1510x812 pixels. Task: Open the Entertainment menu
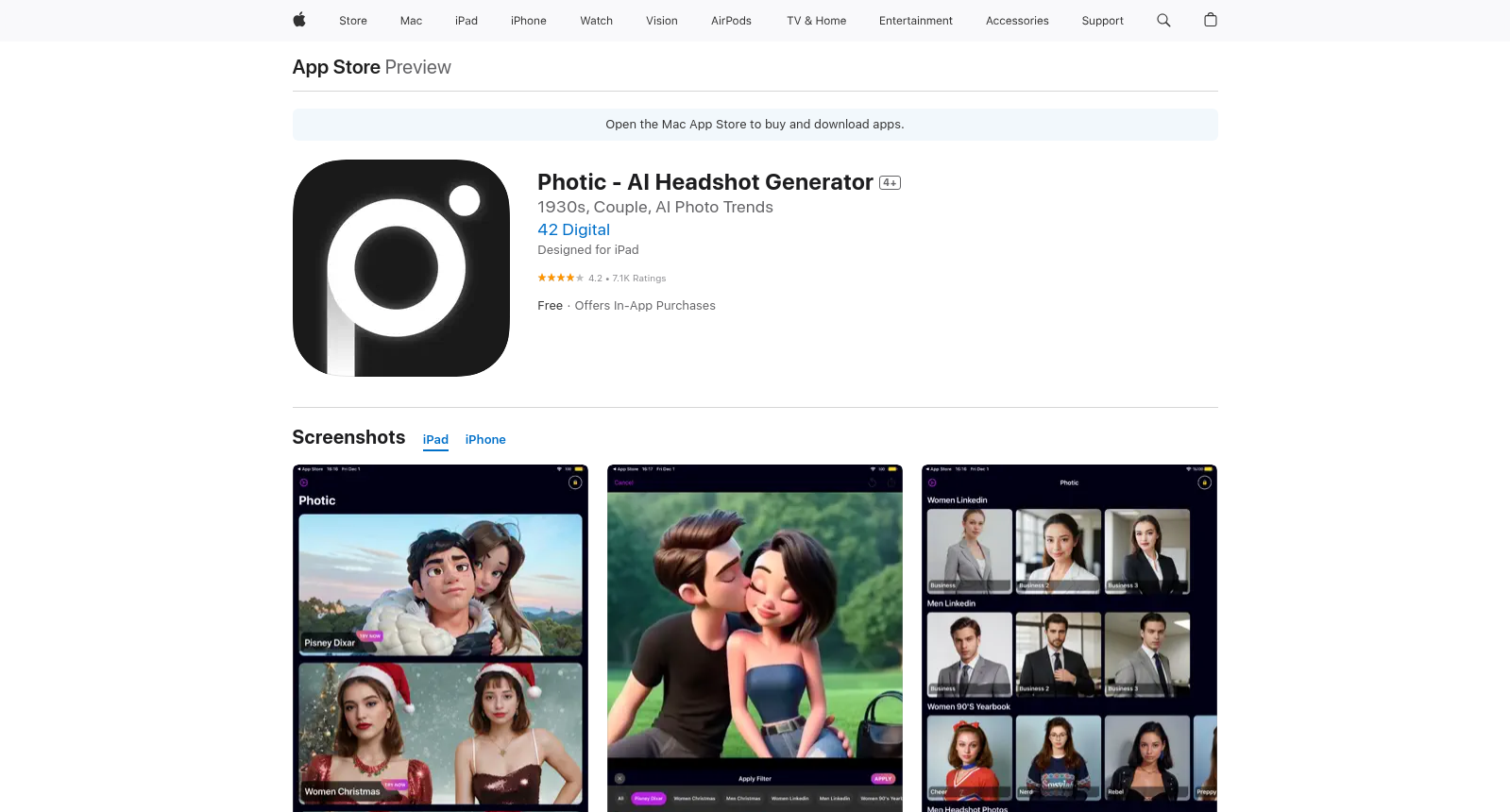point(916,21)
